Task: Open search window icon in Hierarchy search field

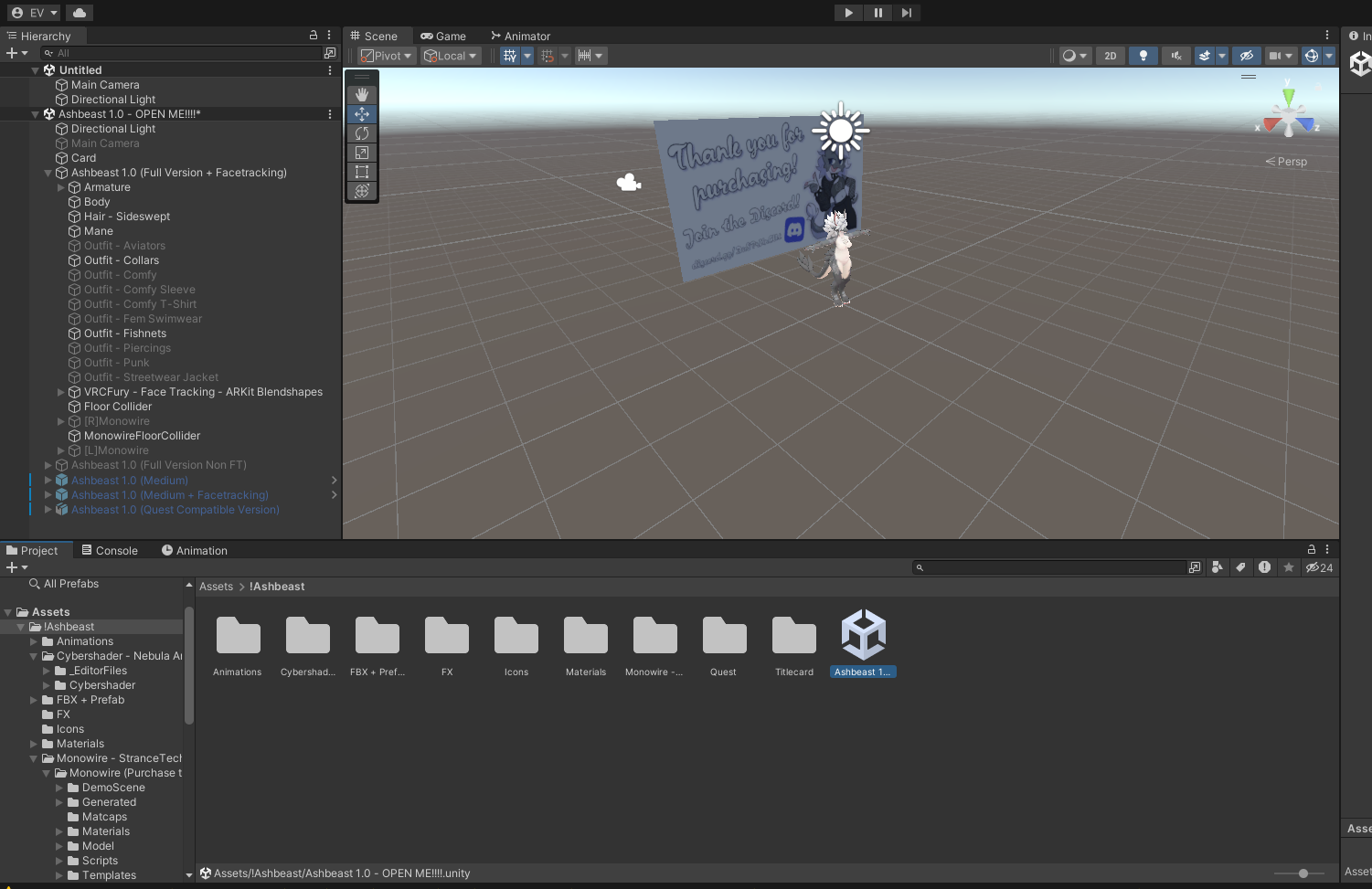Action: tap(330, 53)
